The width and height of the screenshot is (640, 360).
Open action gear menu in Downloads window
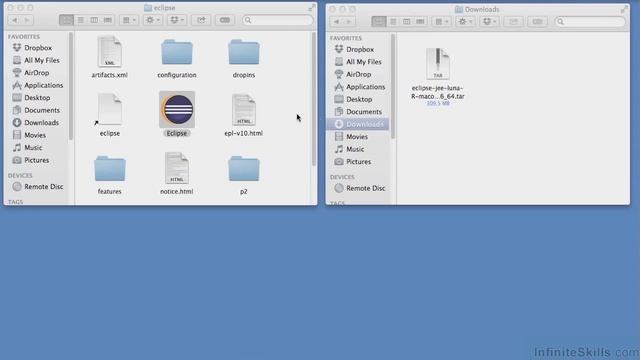tap(465, 22)
